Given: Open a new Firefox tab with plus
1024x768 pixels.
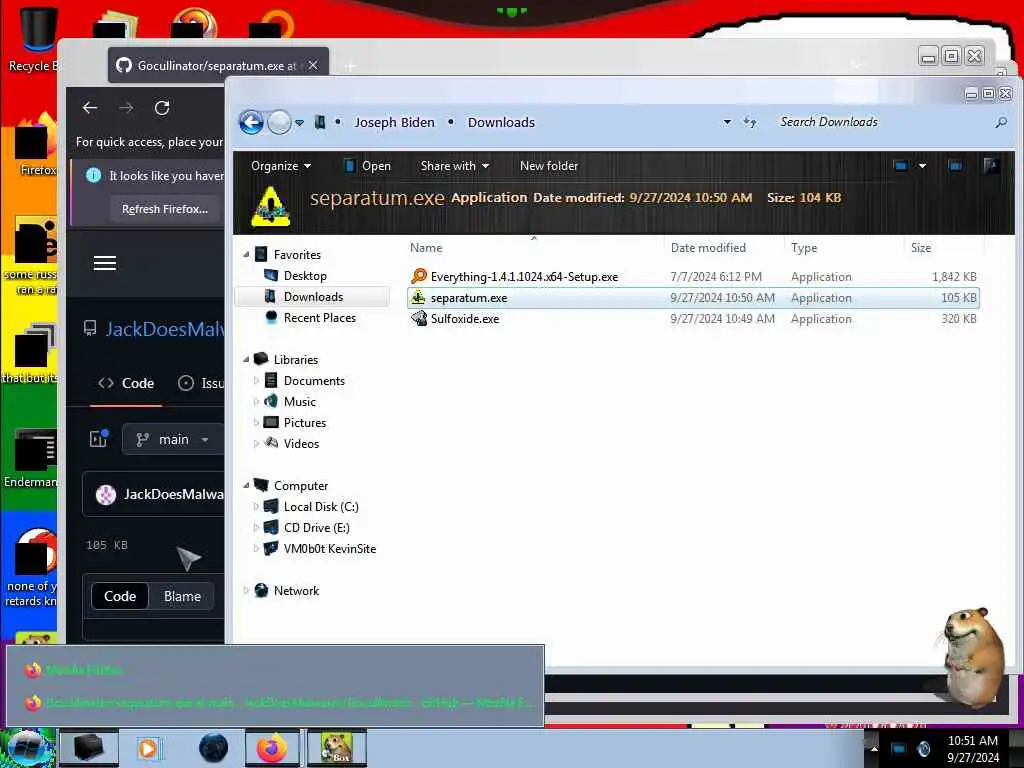Looking at the screenshot, I should (349, 66).
